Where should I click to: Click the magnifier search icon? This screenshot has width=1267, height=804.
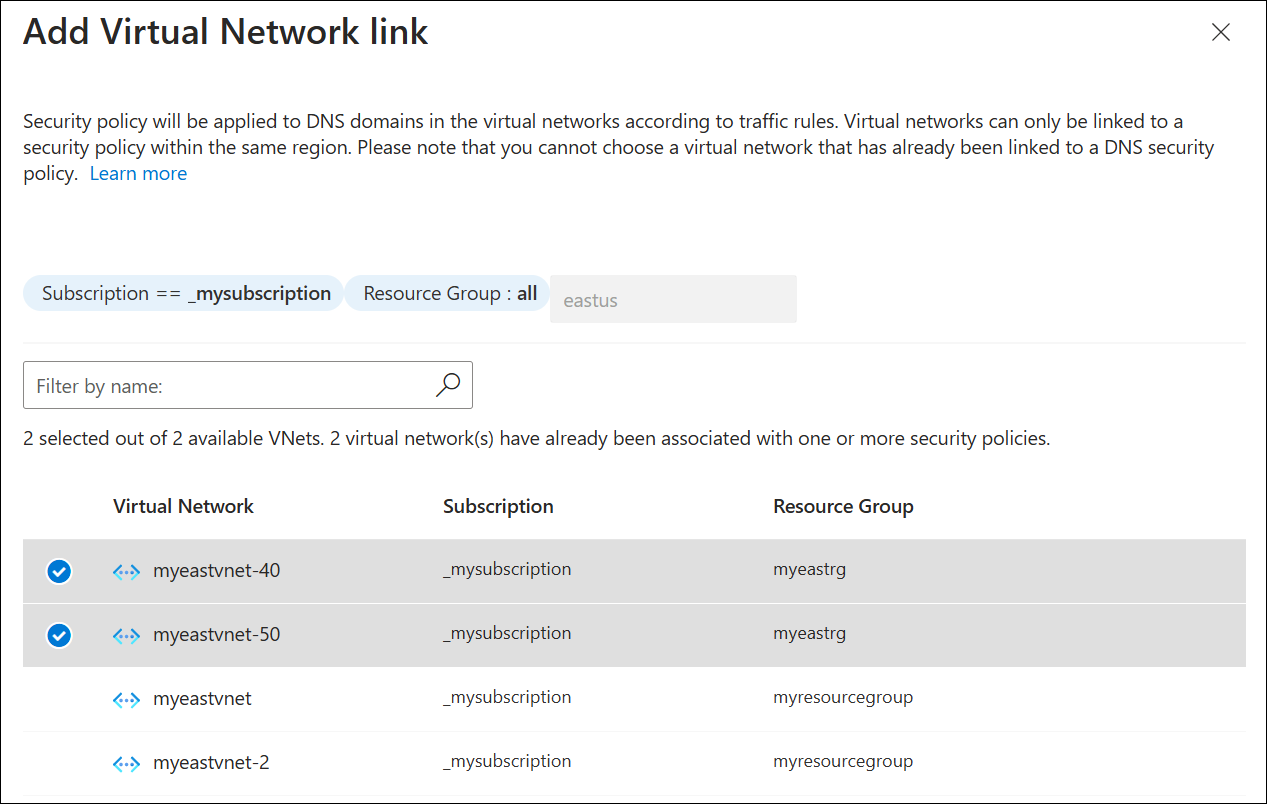448,385
